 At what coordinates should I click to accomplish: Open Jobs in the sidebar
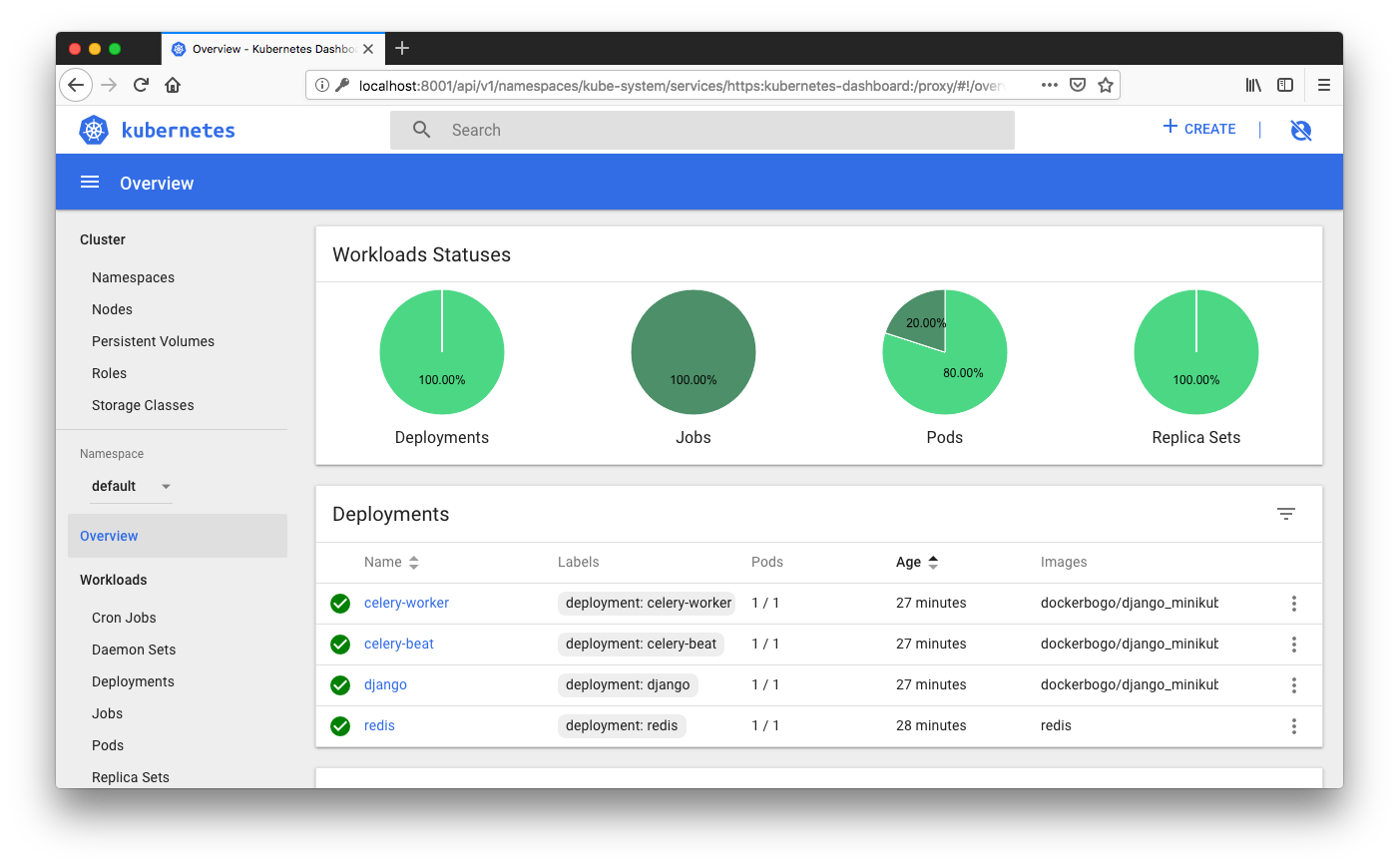coord(107,713)
